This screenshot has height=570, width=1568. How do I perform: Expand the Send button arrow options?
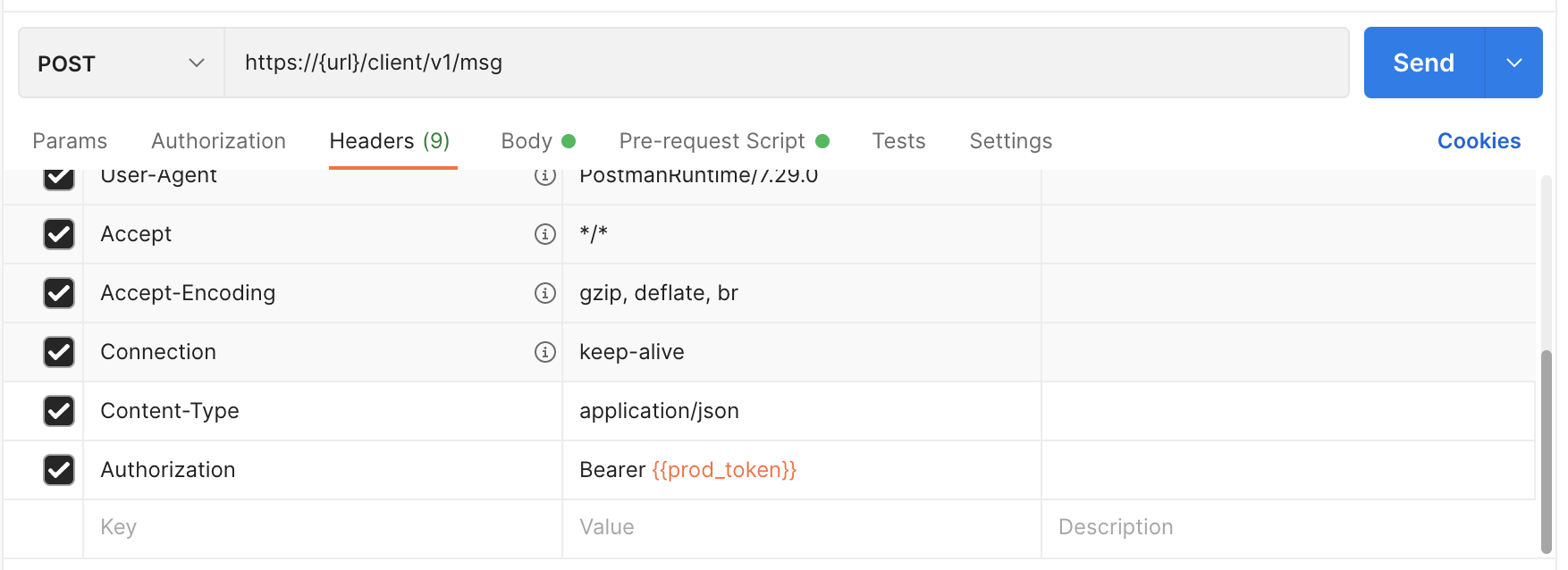point(1513,63)
